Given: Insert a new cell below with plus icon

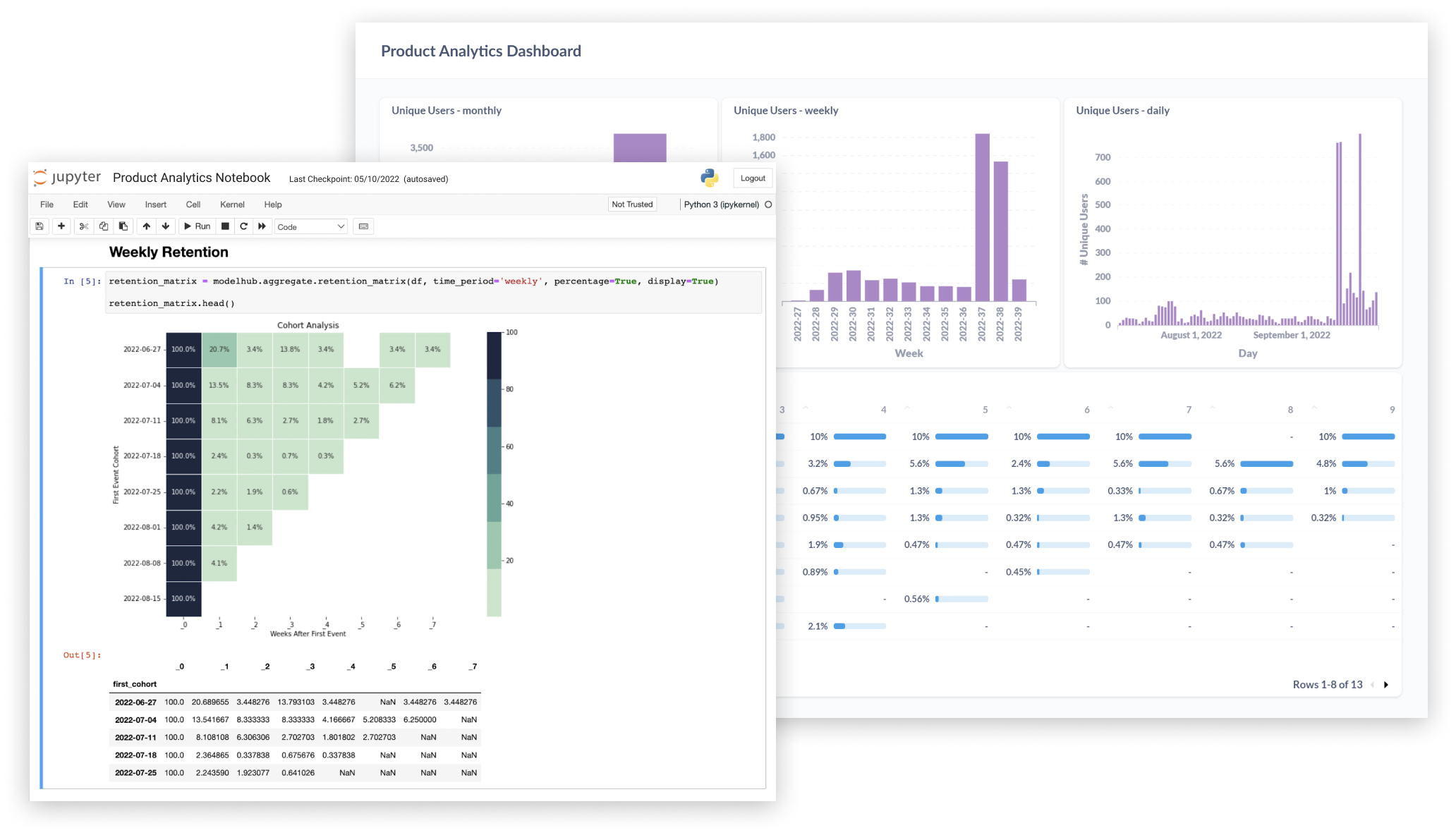Looking at the screenshot, I should click(x=61, y=226).
